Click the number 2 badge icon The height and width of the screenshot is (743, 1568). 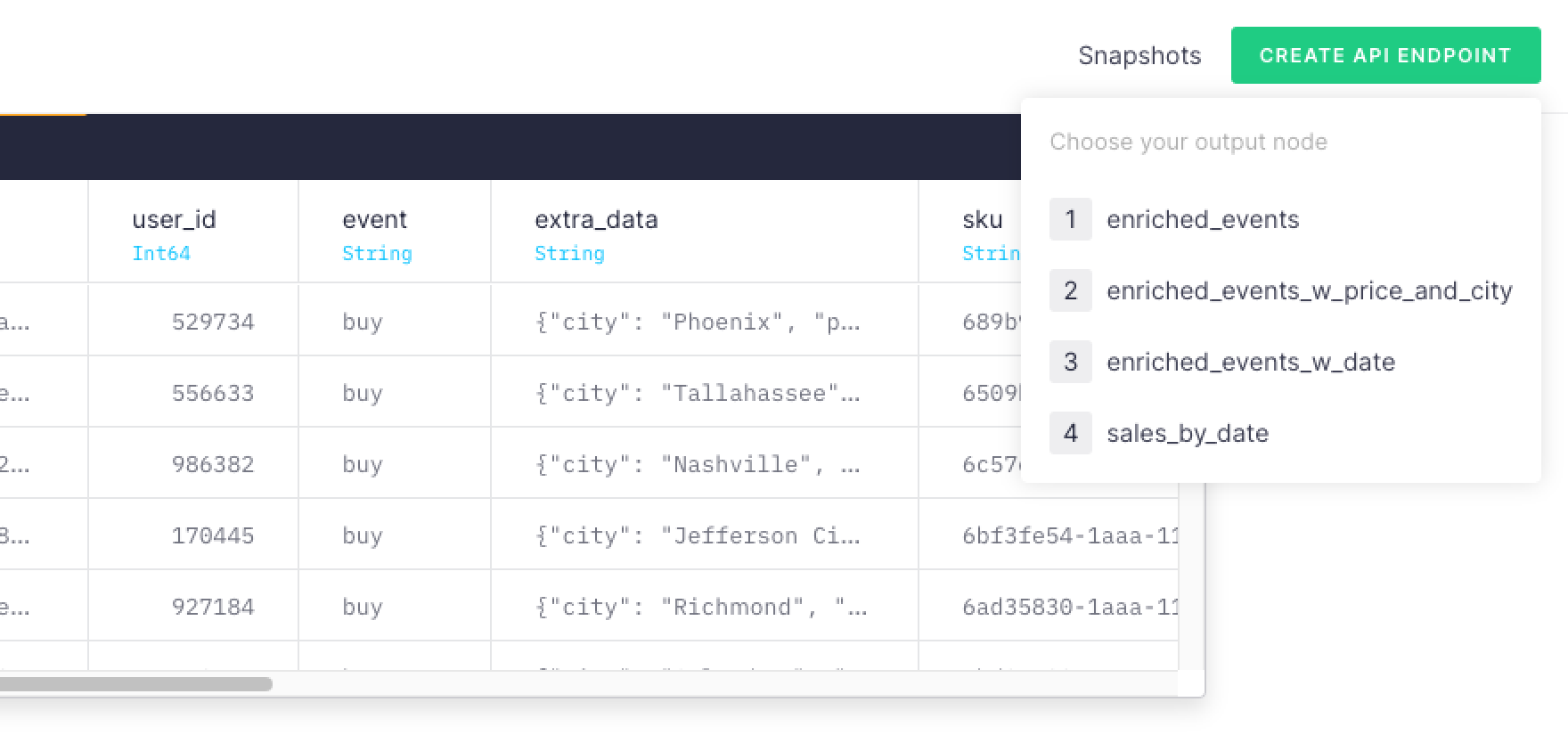1071,290
